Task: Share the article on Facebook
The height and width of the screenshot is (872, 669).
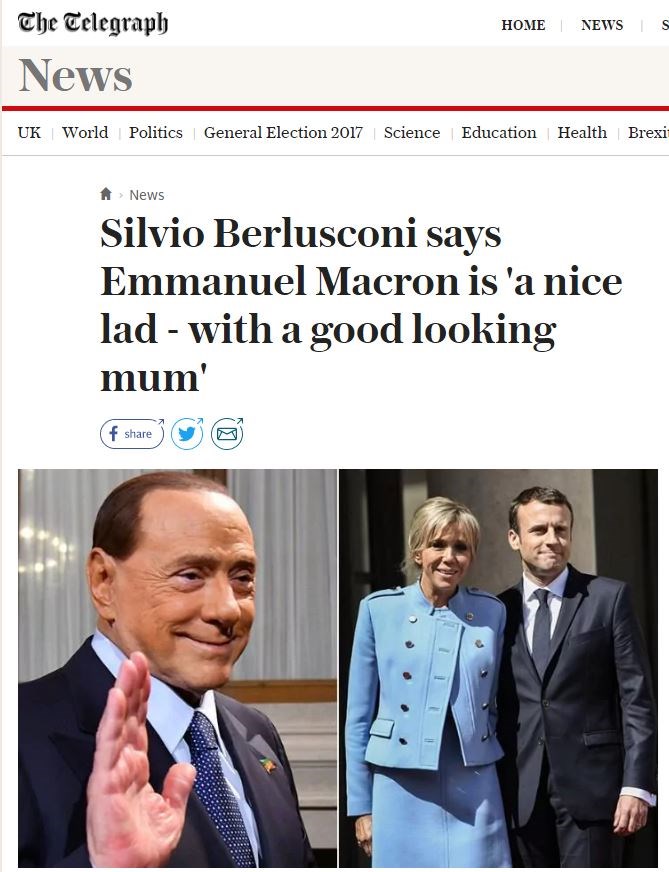Action: pyautogui.click(x=132, y=433)
